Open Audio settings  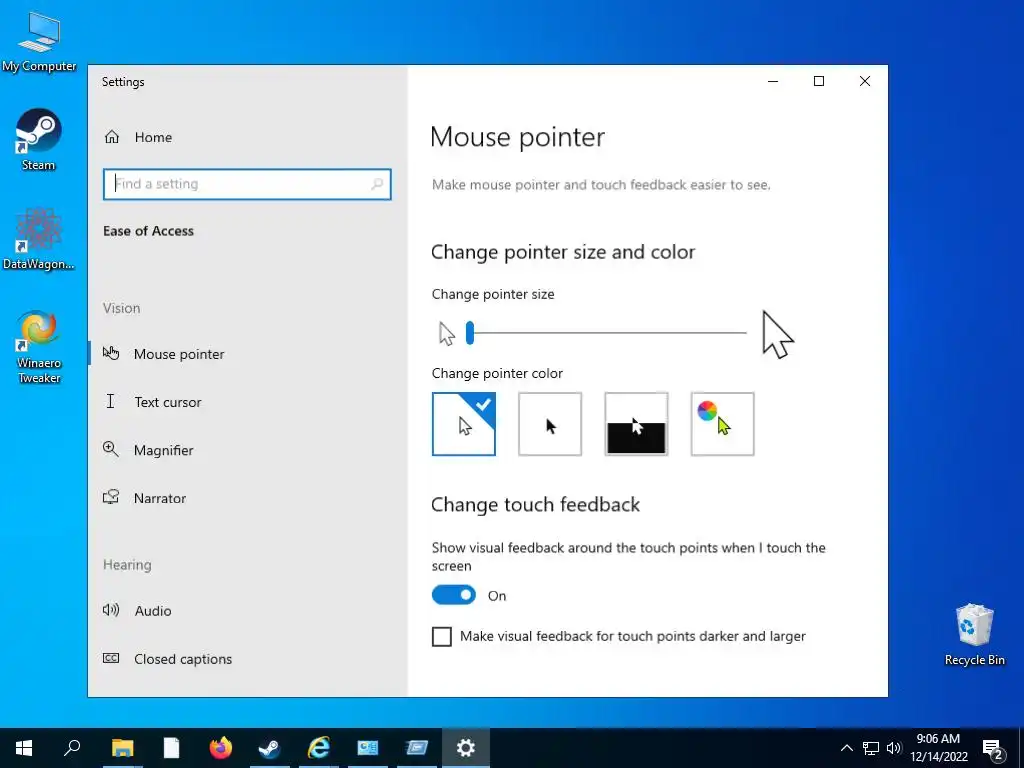point(248,611)
